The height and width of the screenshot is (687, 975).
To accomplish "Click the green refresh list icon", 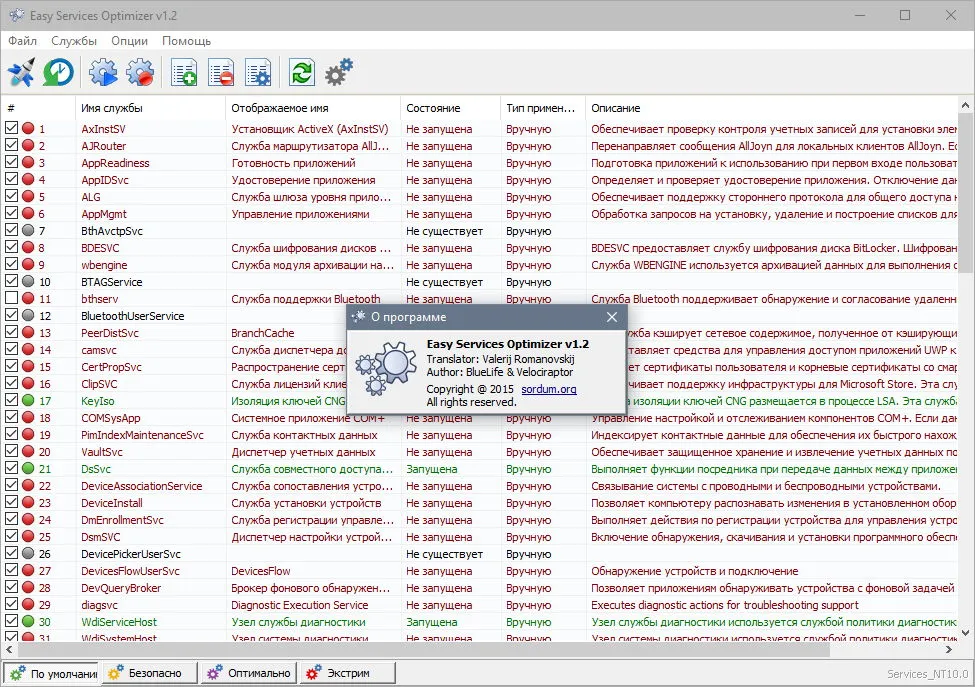I will 302,73.
